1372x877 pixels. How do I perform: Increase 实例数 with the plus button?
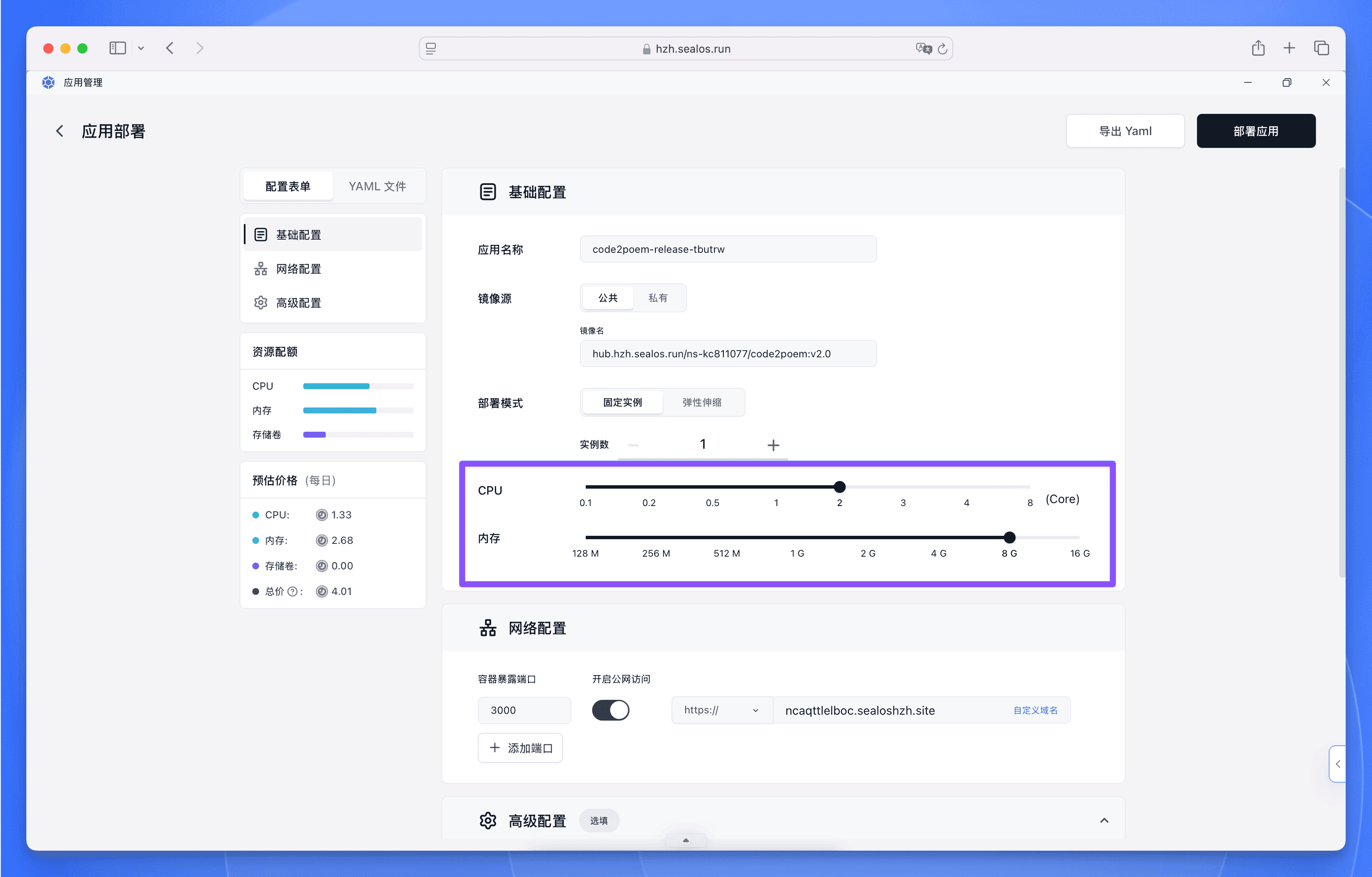[773, 444]
